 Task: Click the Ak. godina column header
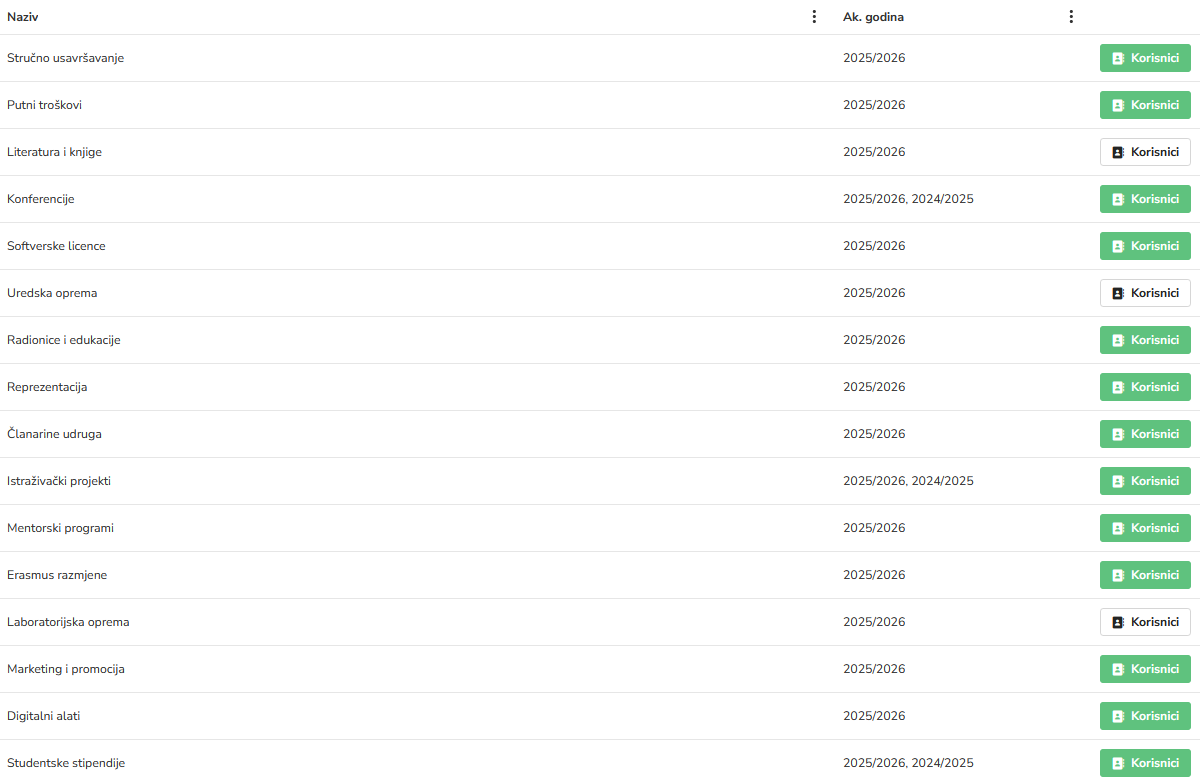tap(873, 17)
